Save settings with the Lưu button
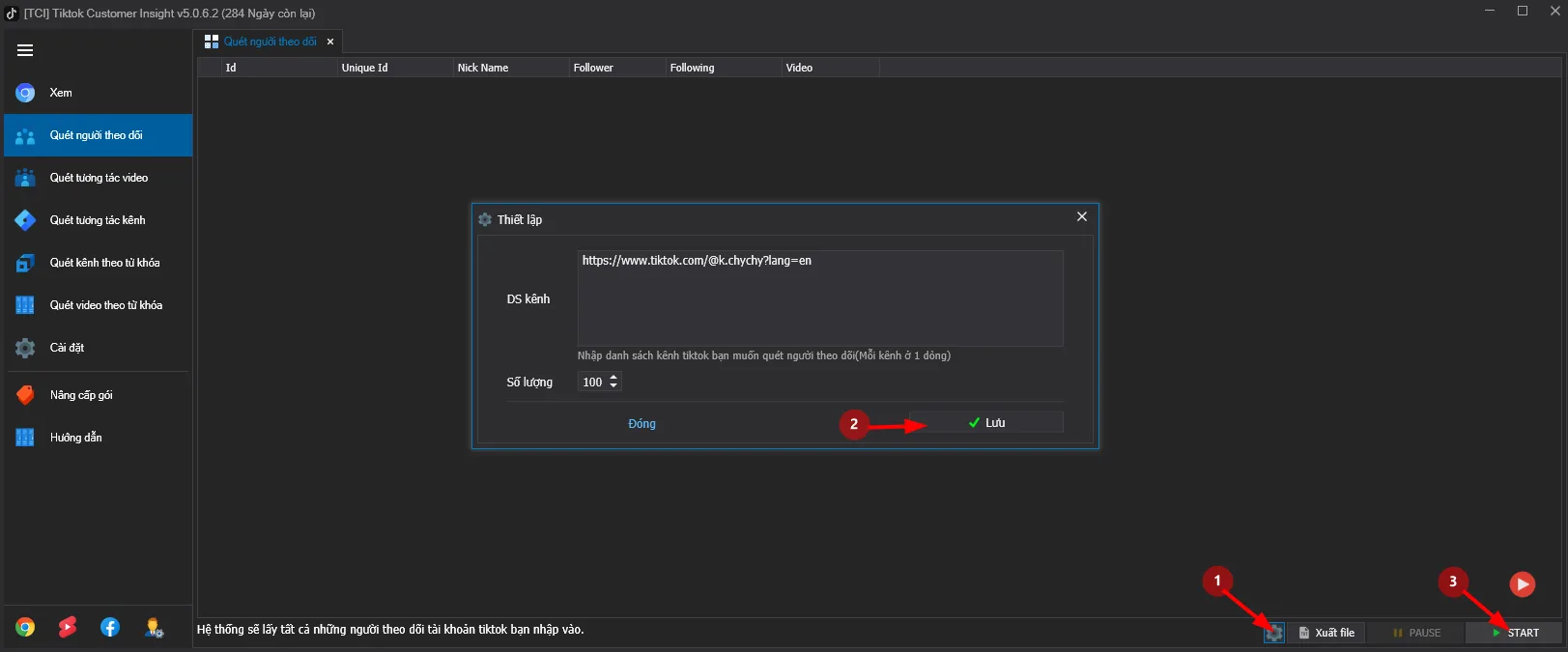The height and width of the screenshot is (652, 1568). pos(986,423)
